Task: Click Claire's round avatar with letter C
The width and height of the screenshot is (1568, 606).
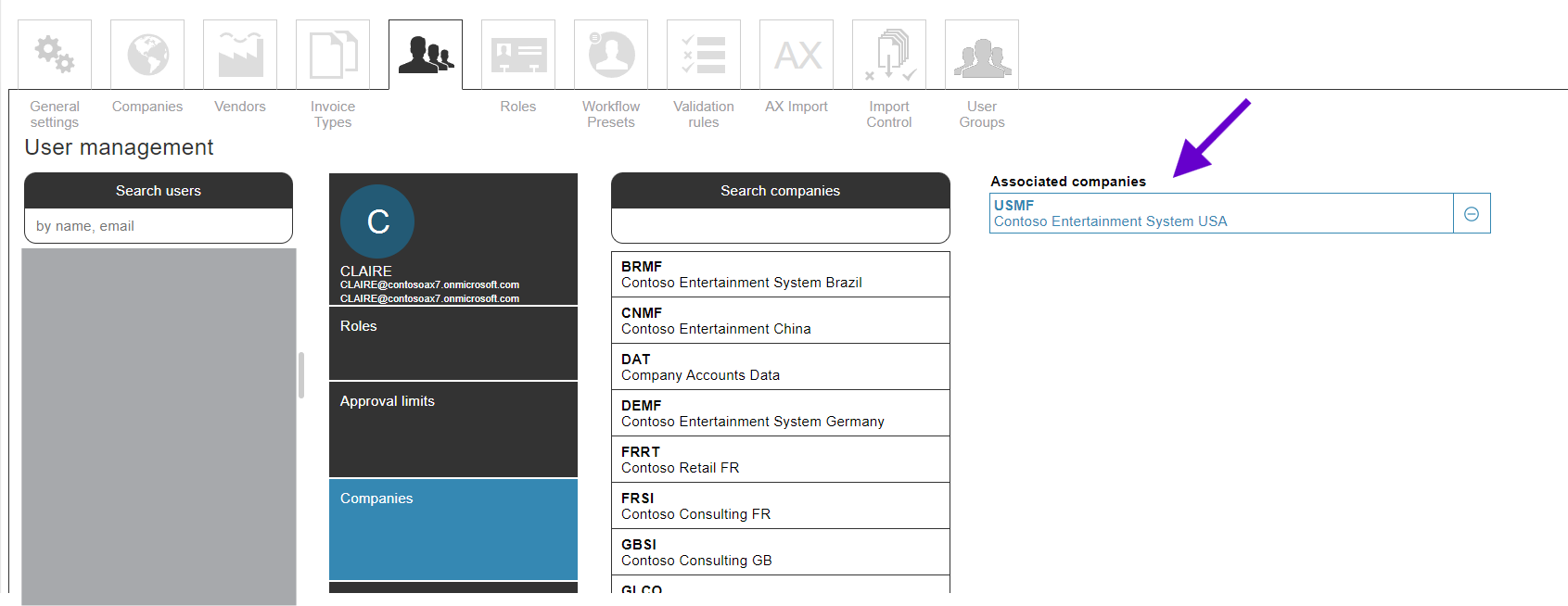Action: (377, 221)
